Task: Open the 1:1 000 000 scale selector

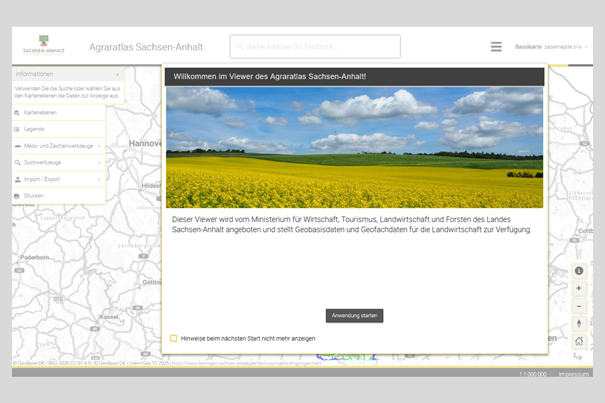Action: pyautogui.click(x=534, y=373)
